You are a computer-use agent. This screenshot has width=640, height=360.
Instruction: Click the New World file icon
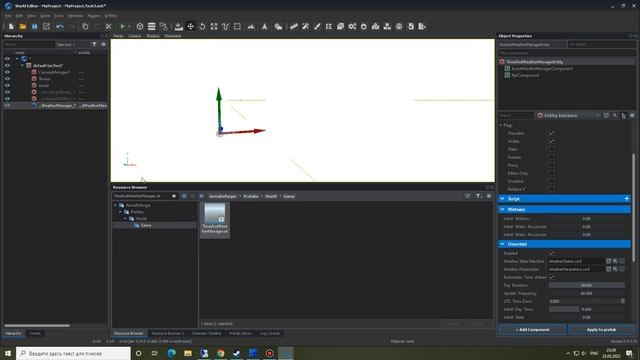pyautogui.click(x=11, y=27)
